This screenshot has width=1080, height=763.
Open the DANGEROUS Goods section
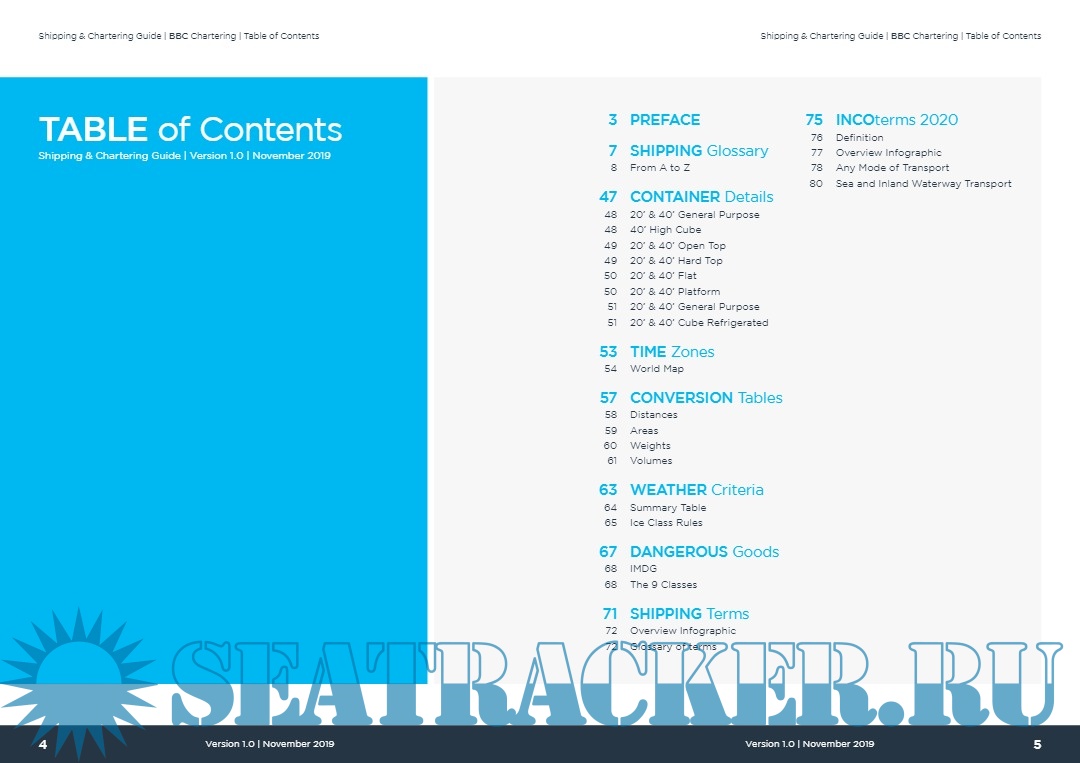(703, 552)
